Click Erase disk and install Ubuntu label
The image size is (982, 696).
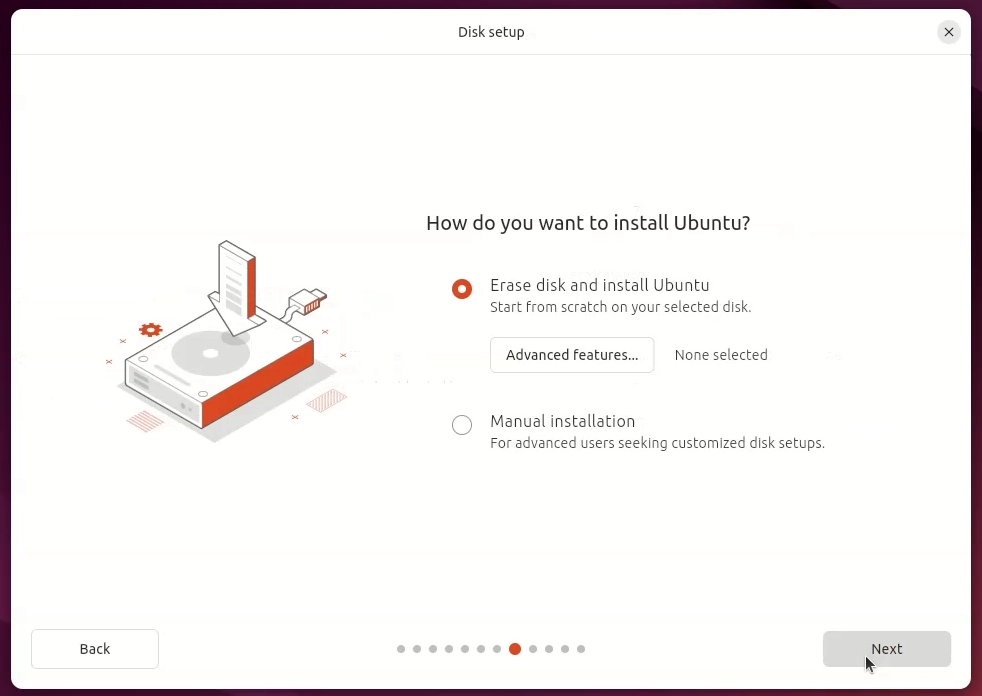click(599, 285)
